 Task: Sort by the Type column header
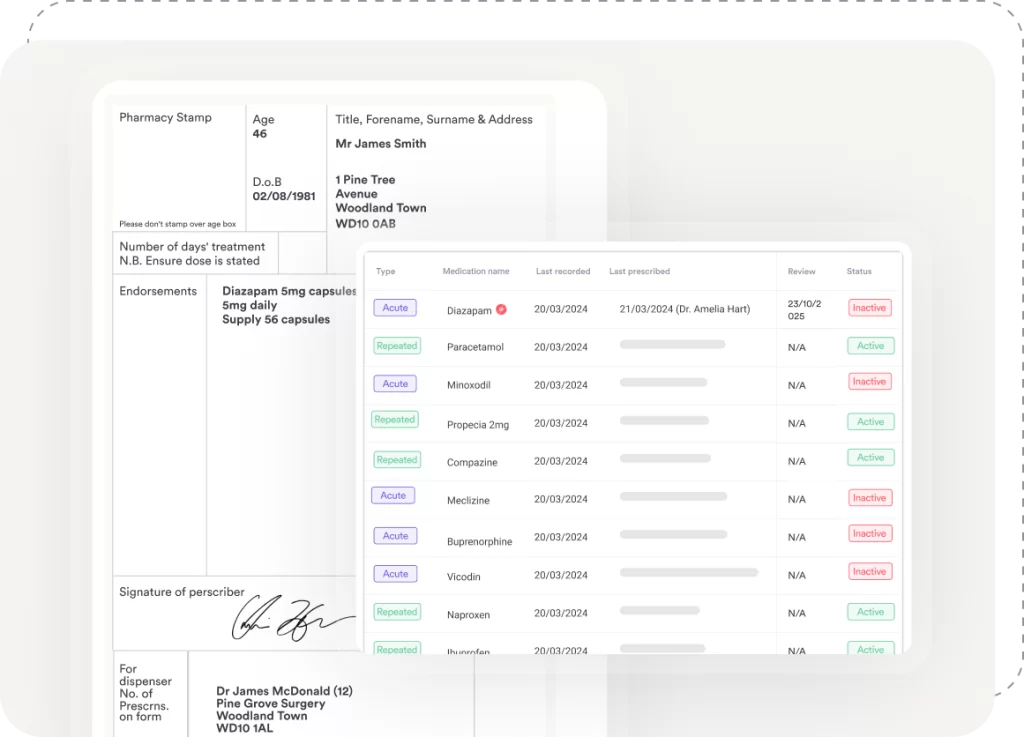[385, 271]
